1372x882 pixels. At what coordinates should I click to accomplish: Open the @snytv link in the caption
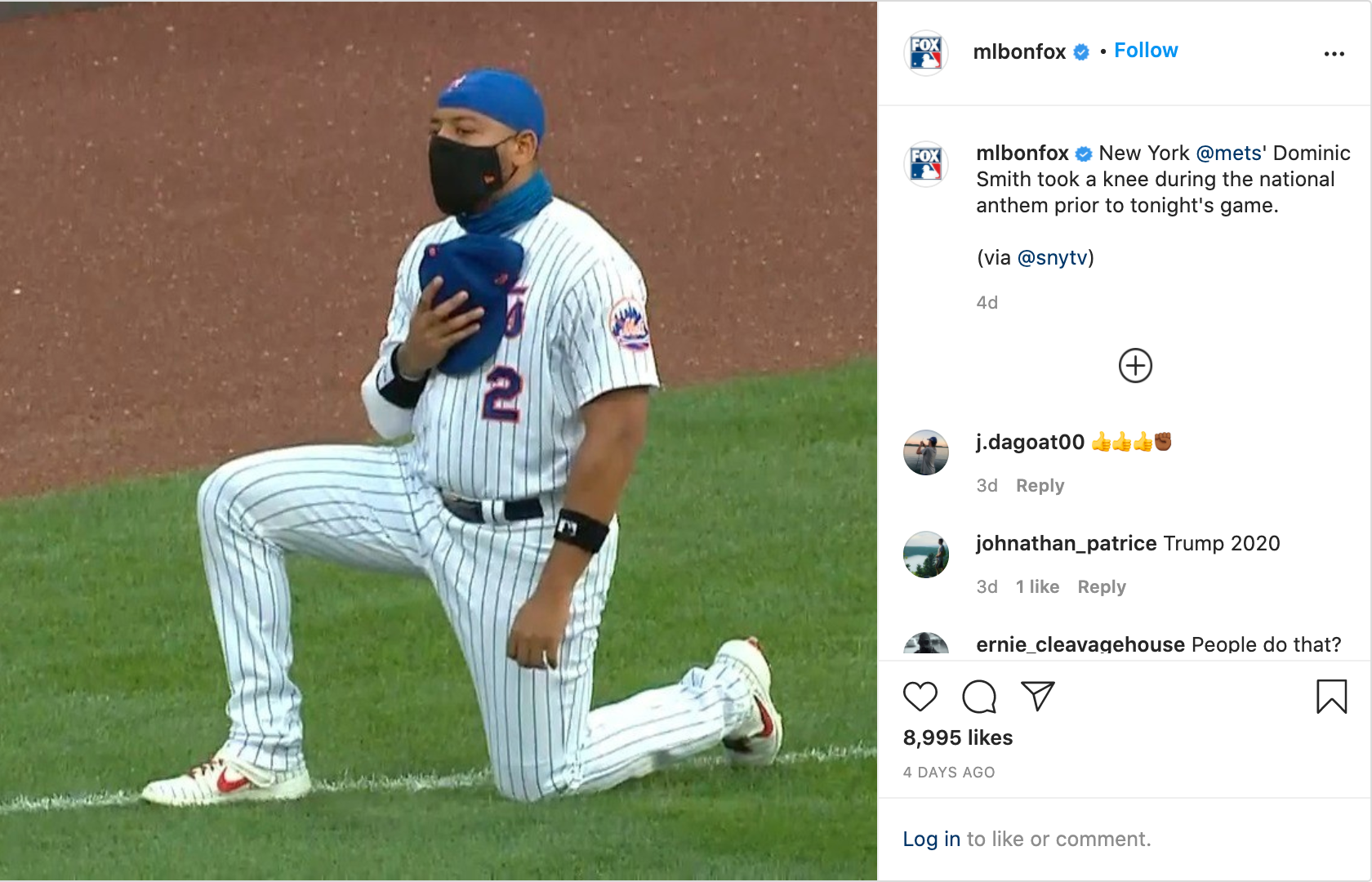tap(1053, 257)
